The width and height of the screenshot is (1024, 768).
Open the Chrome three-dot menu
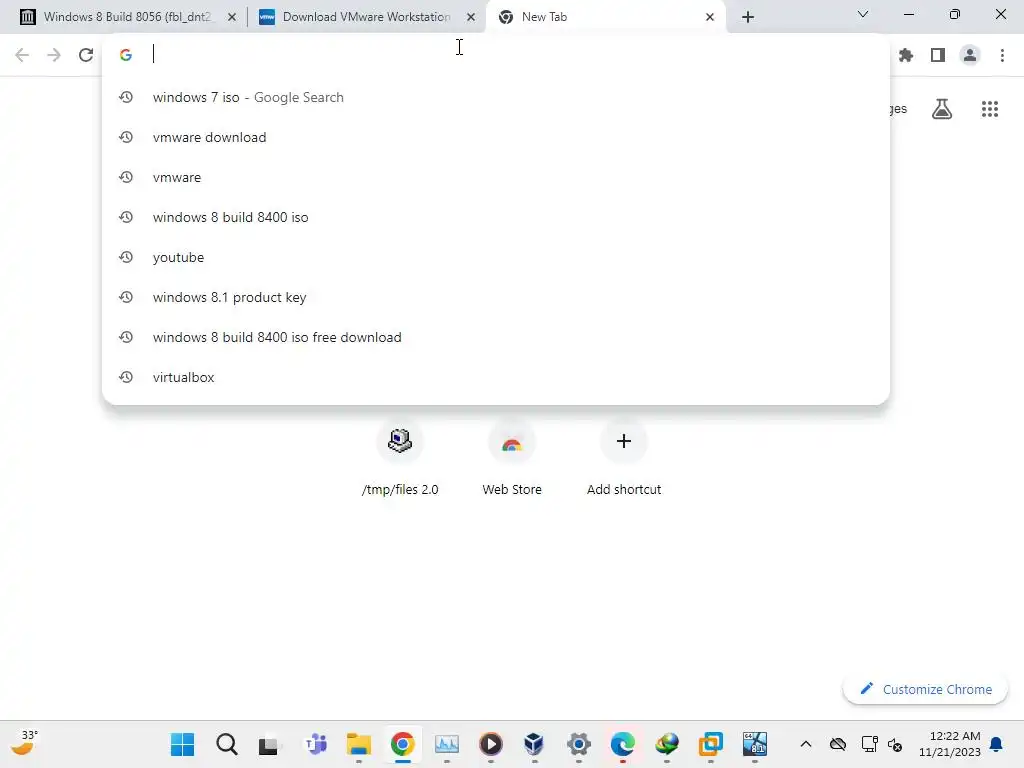point(1002,56)
